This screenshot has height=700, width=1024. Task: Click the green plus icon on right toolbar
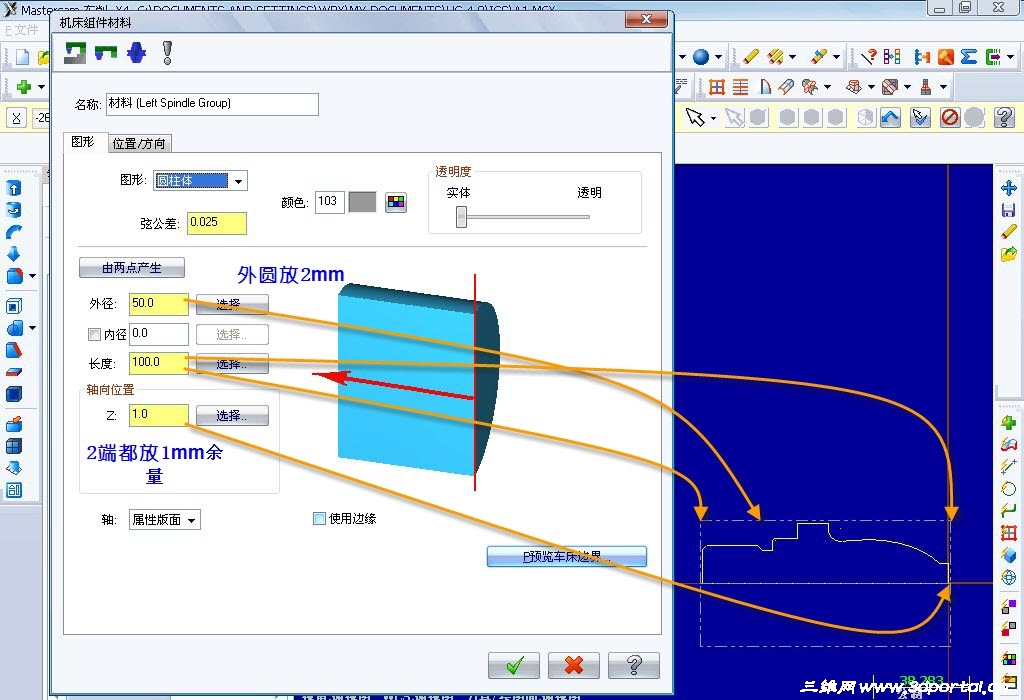1008,423
